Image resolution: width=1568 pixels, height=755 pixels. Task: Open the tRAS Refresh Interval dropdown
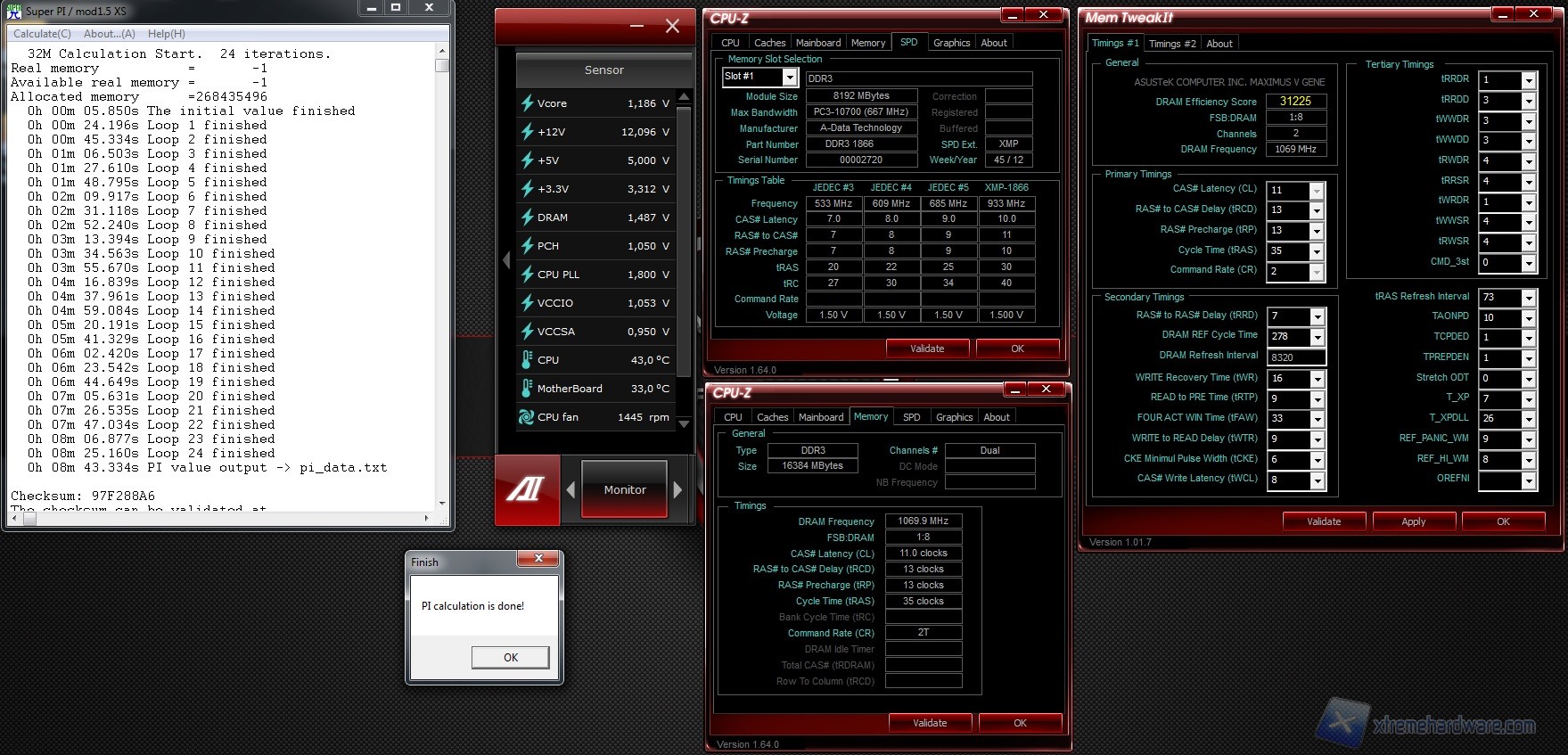(1528, 298)
